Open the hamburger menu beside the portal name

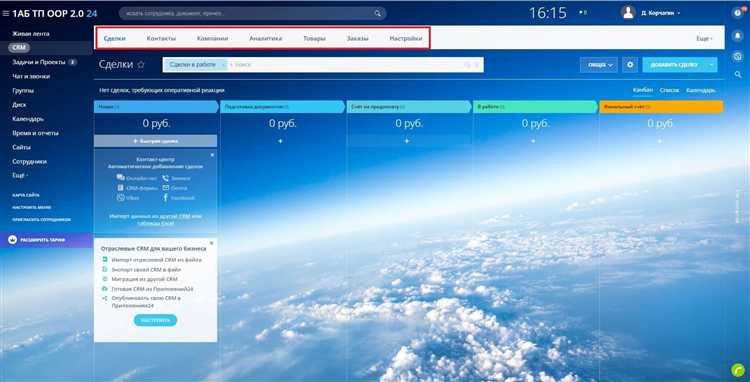click(x=6, y=13)
